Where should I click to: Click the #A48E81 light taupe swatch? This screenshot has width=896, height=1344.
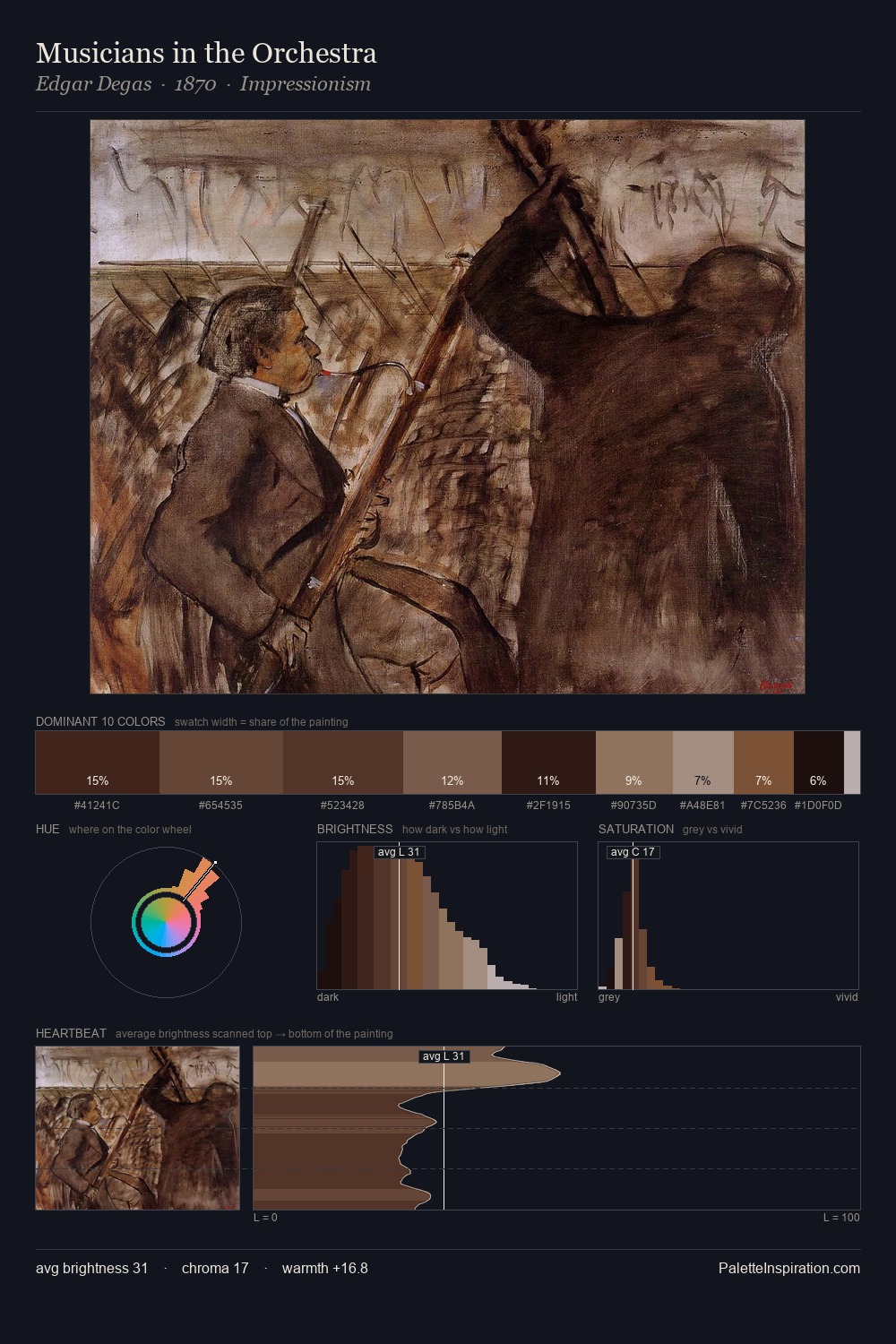pos(702,762)
